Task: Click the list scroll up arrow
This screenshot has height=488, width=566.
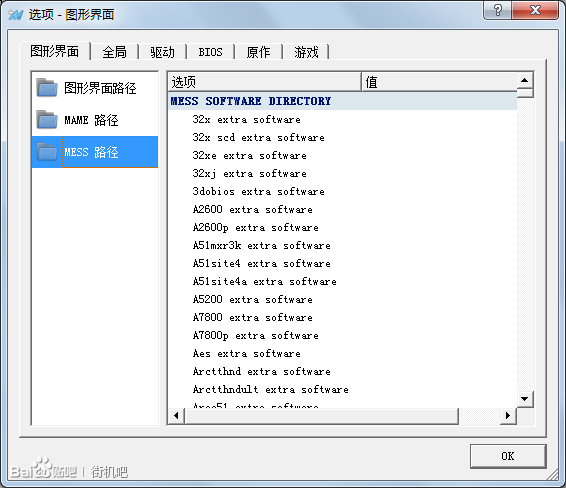Action: [x=525, y=80]
